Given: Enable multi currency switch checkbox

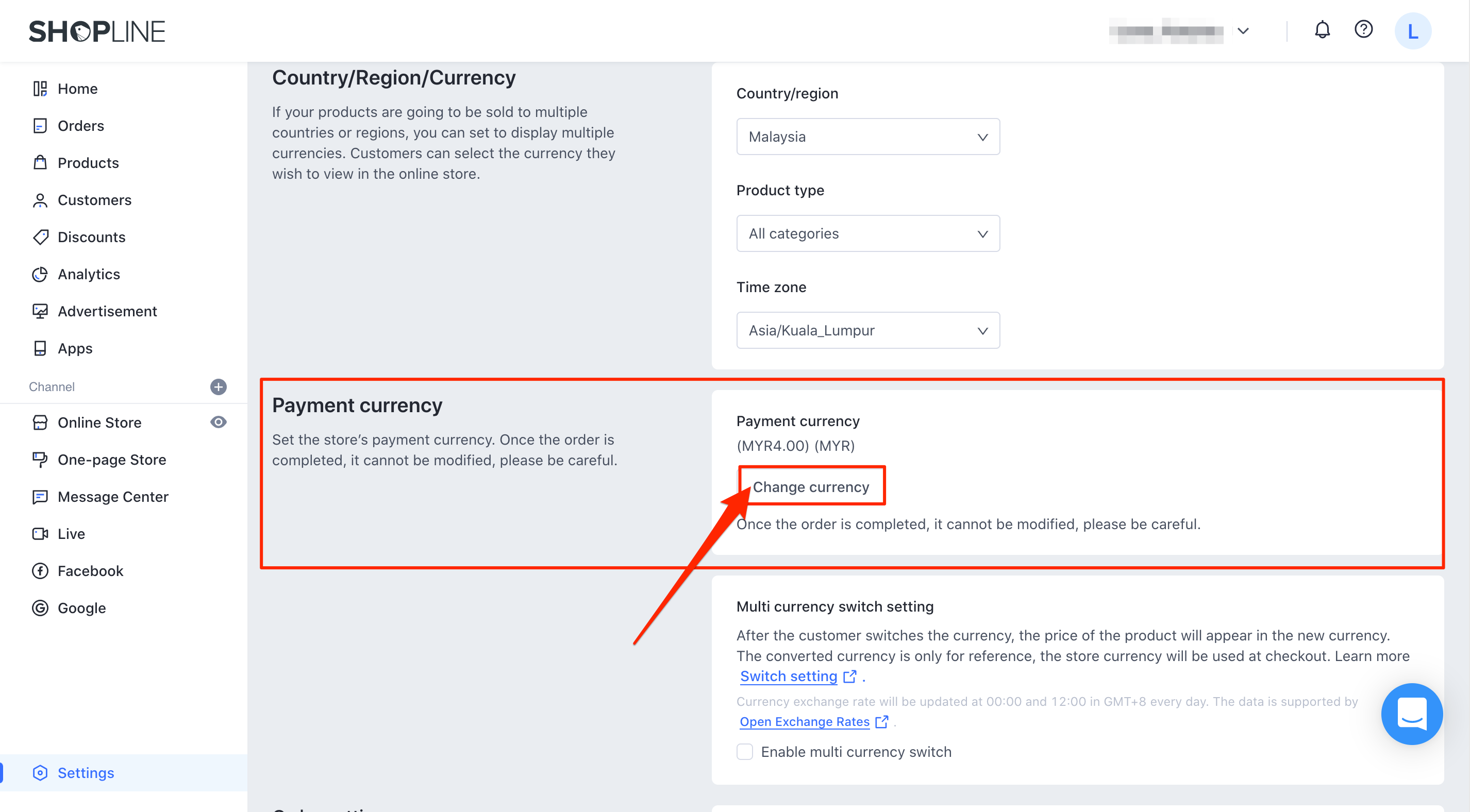Looking at the screenshot, I should [745, 752].
